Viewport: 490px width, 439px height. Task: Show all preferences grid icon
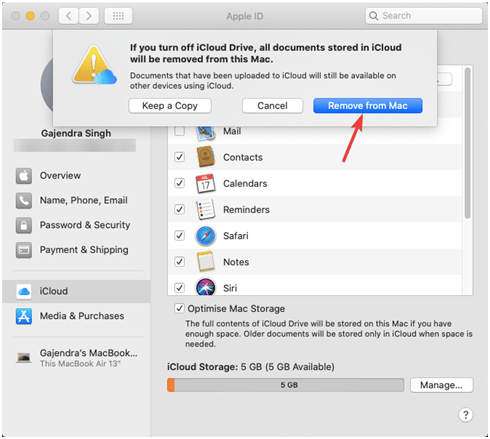coord(118,16)
